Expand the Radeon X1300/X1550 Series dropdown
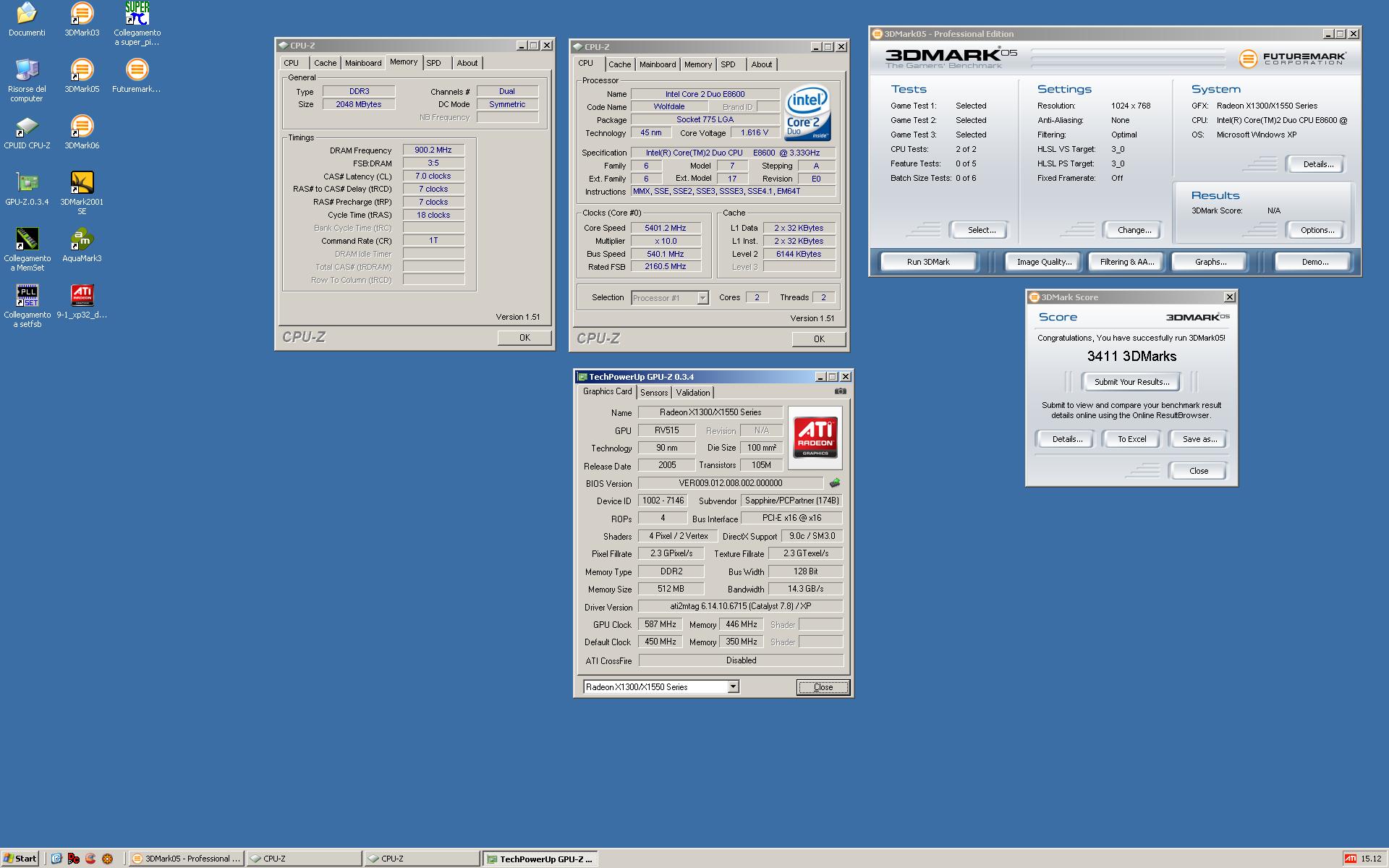 click(733, 687)
